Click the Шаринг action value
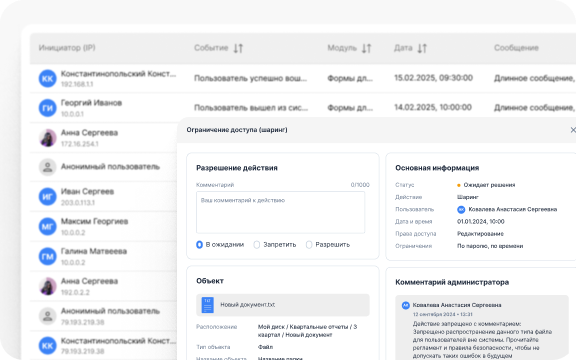Screen dimensions: 576x360 click(468, 197)
